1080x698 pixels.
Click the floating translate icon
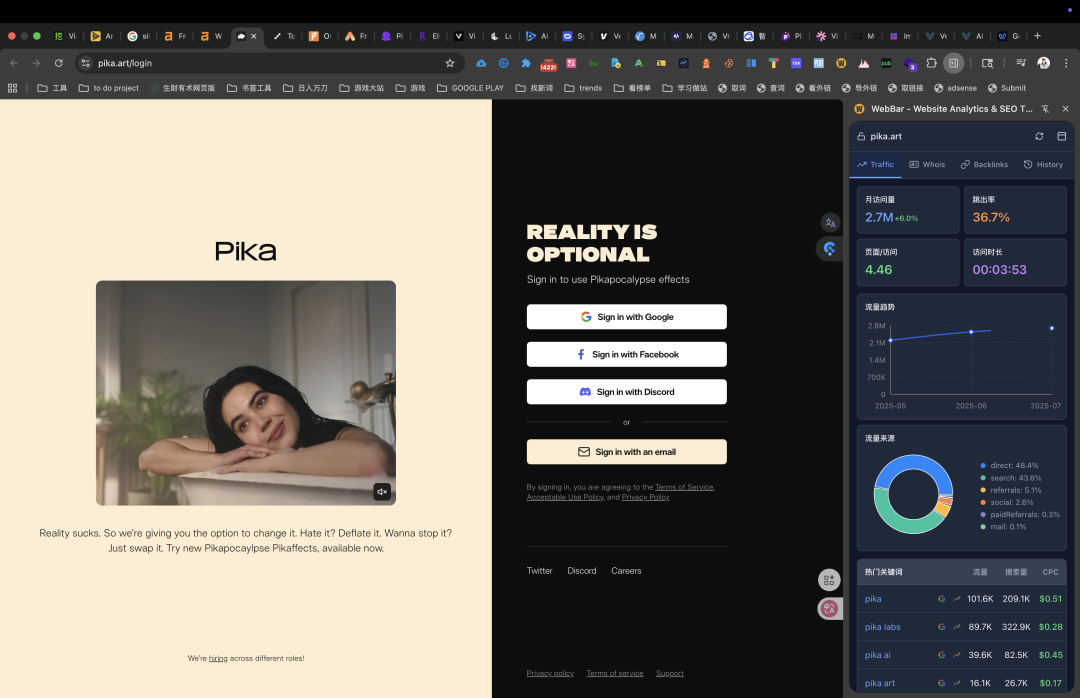(x=830, y=223)
